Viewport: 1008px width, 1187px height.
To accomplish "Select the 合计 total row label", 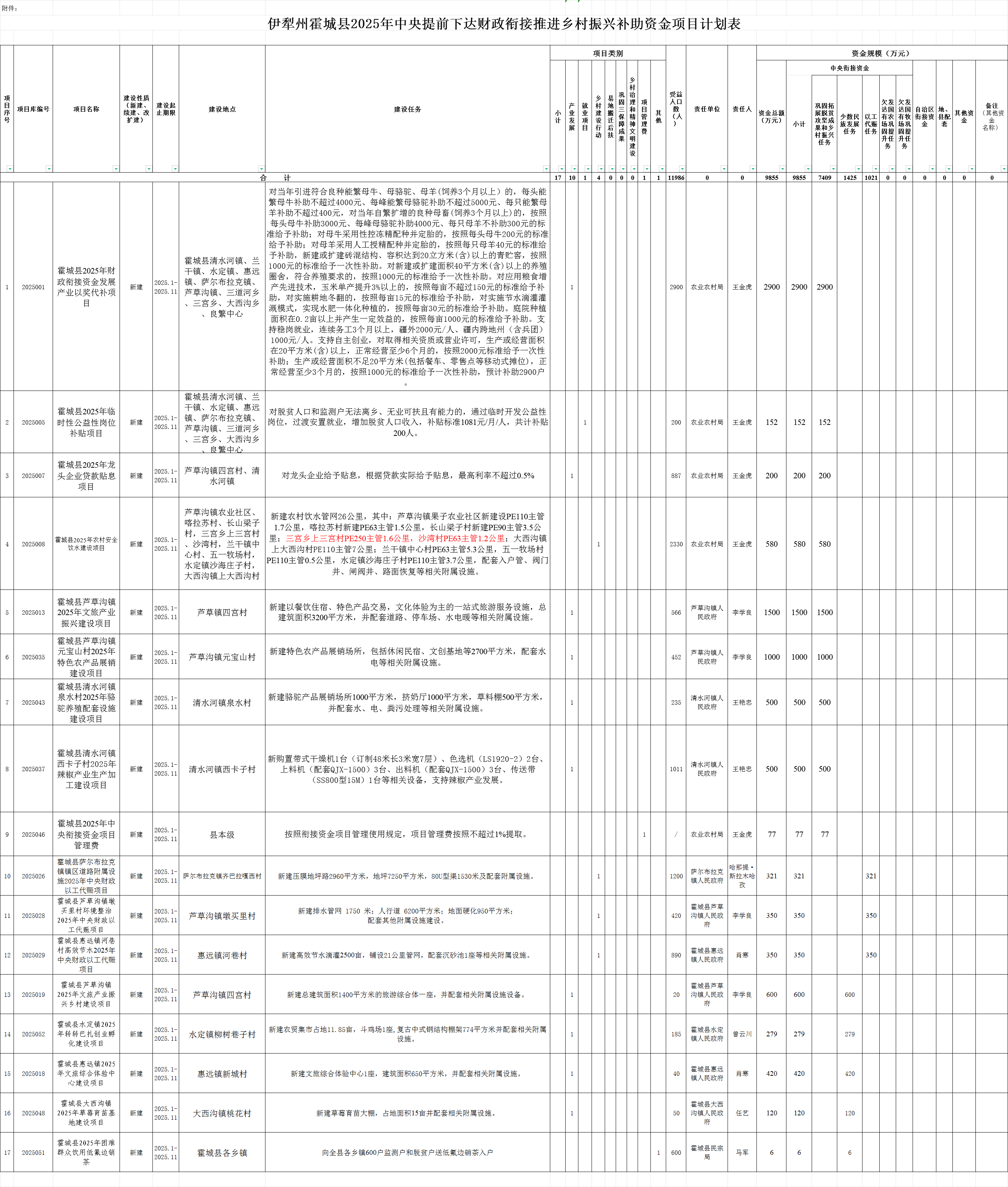I will point(275,178).
